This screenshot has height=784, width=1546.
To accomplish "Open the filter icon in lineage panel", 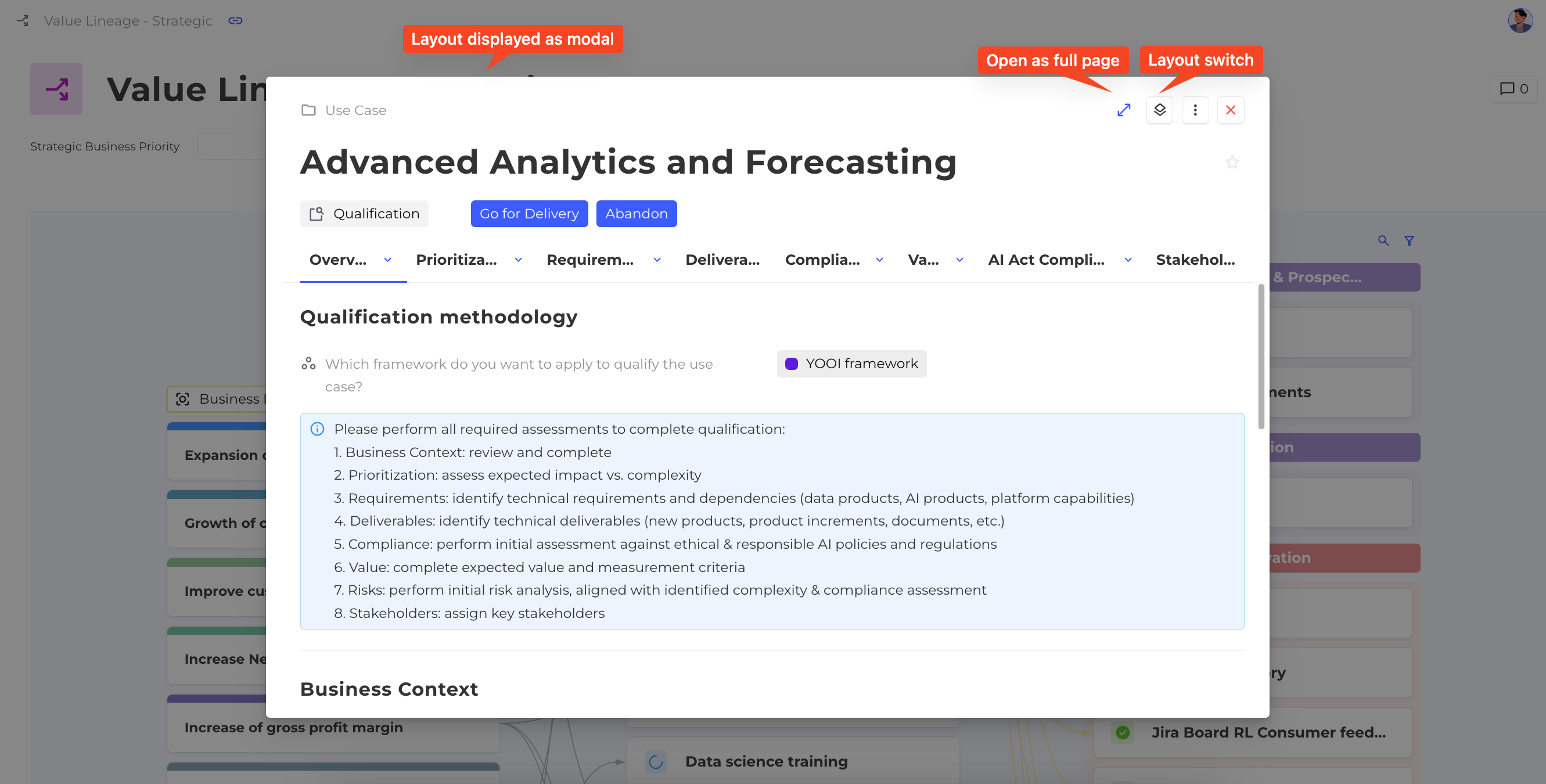I will click(1409, 241).
